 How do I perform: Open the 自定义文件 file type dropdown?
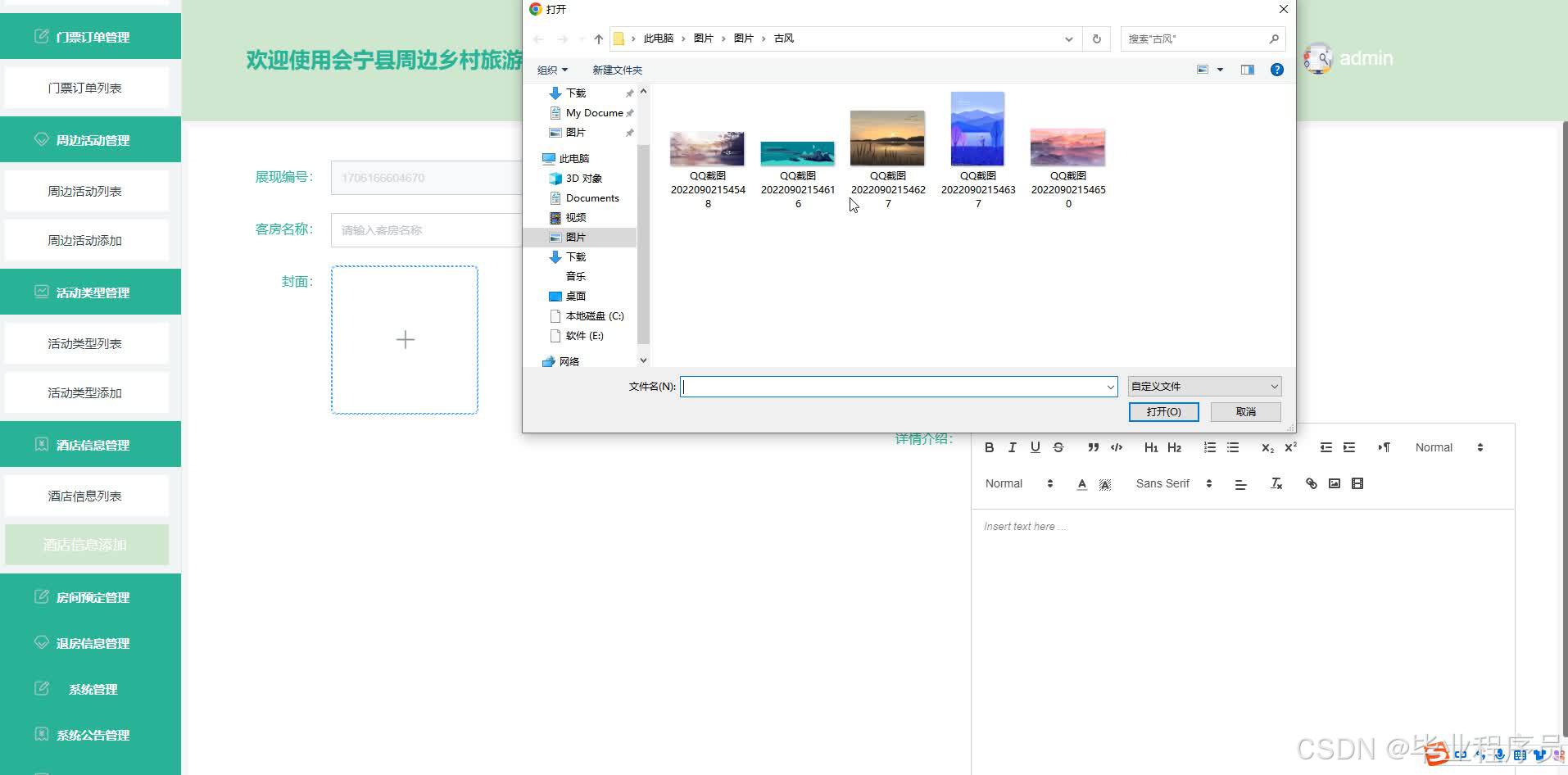1204,386
